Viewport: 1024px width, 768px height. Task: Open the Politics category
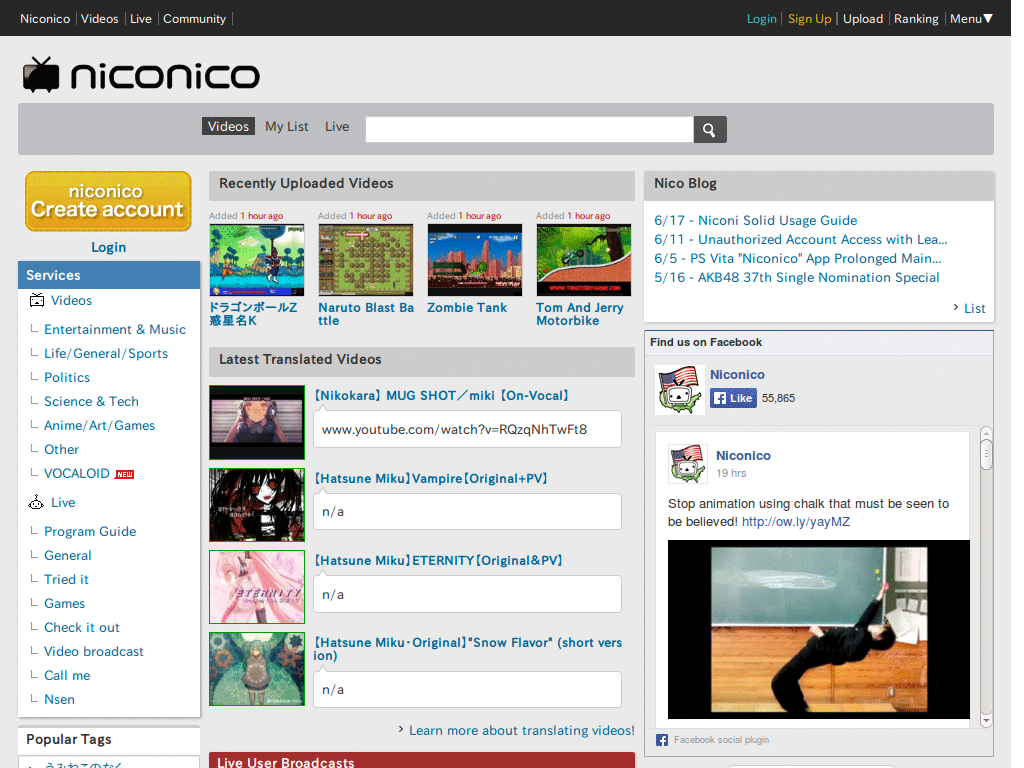click(67, 377)
